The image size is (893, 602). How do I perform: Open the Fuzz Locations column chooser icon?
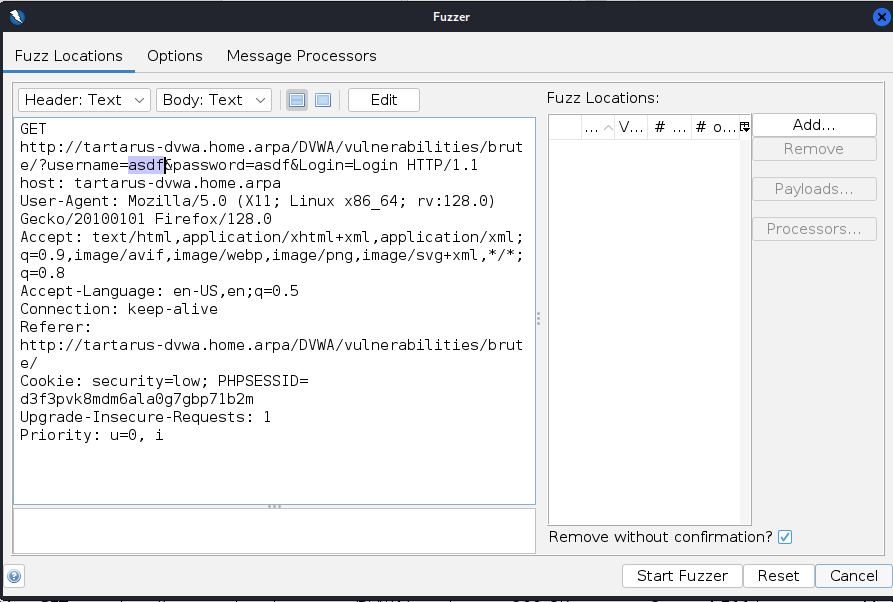[744, 127]
